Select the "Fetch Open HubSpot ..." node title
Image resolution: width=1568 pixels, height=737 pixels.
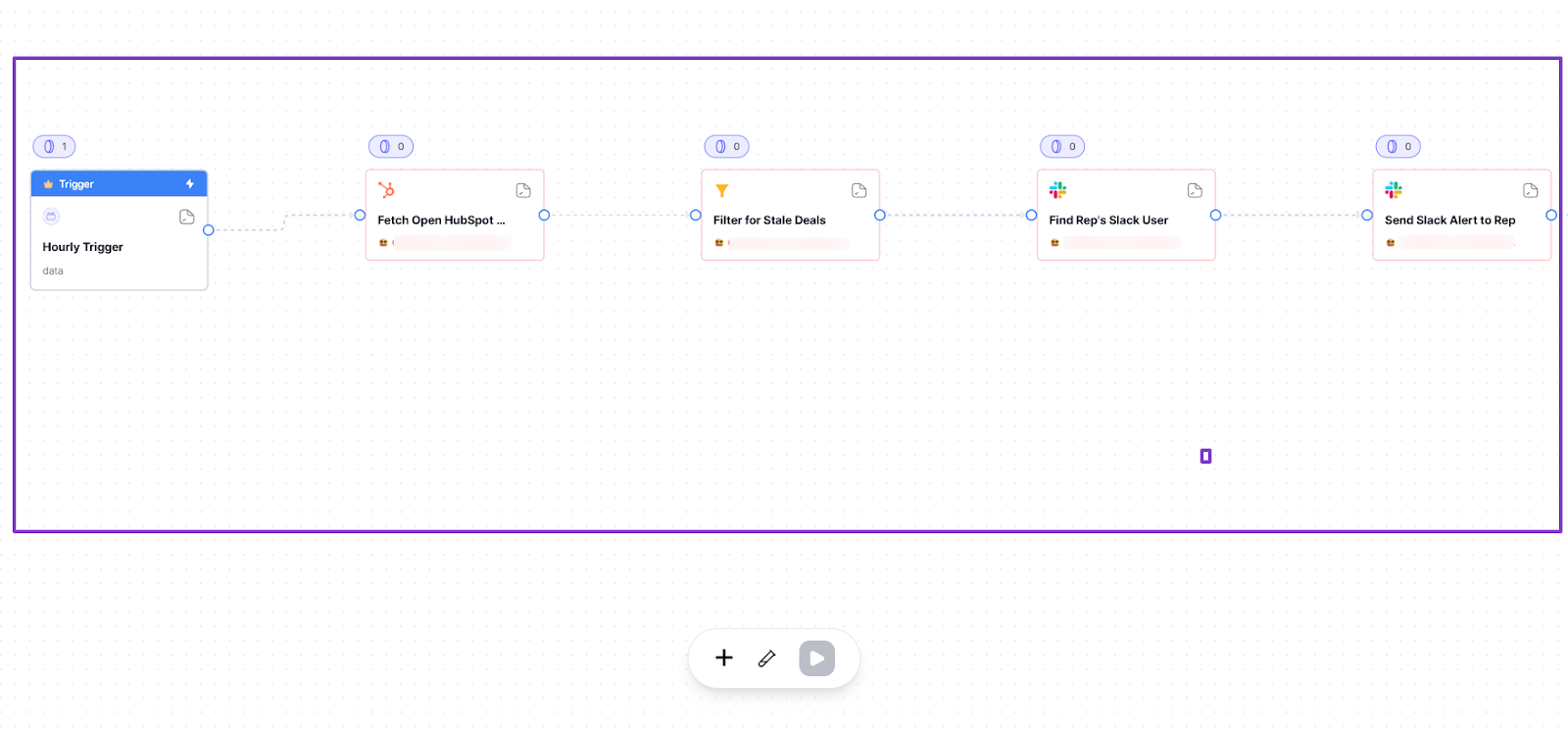tap(442, 221)
